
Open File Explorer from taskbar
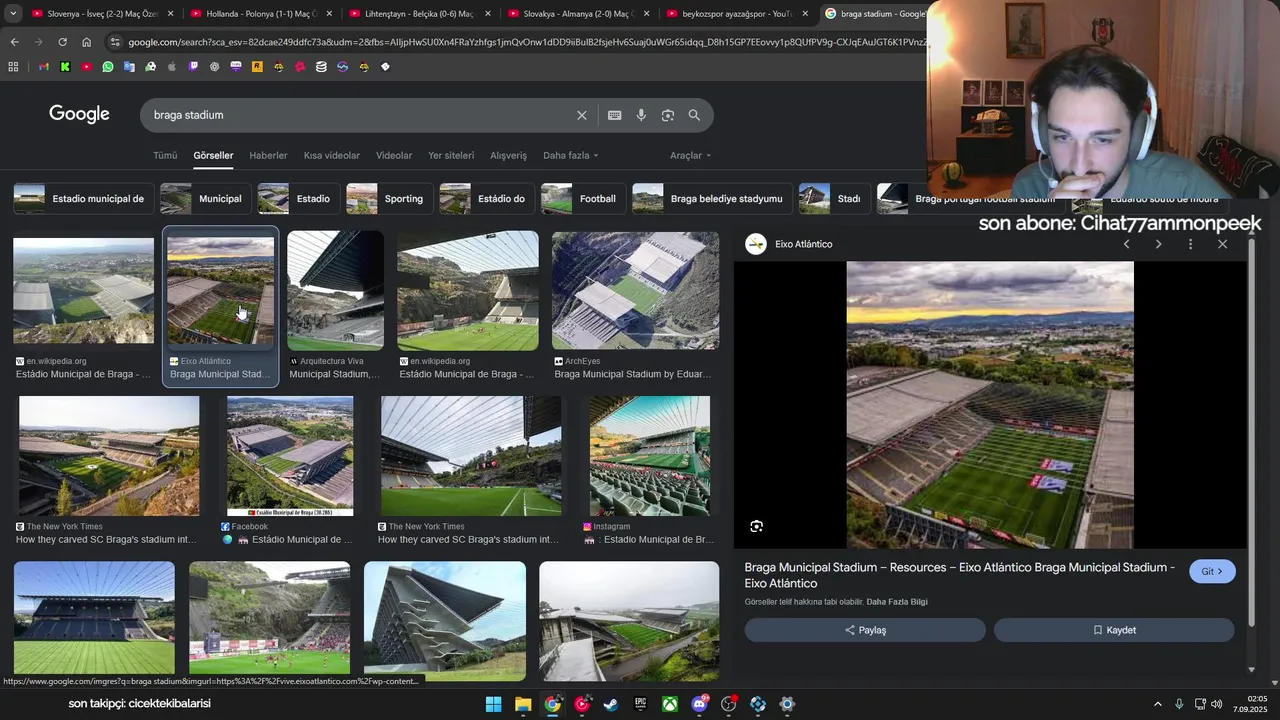[x=523, y=704]
